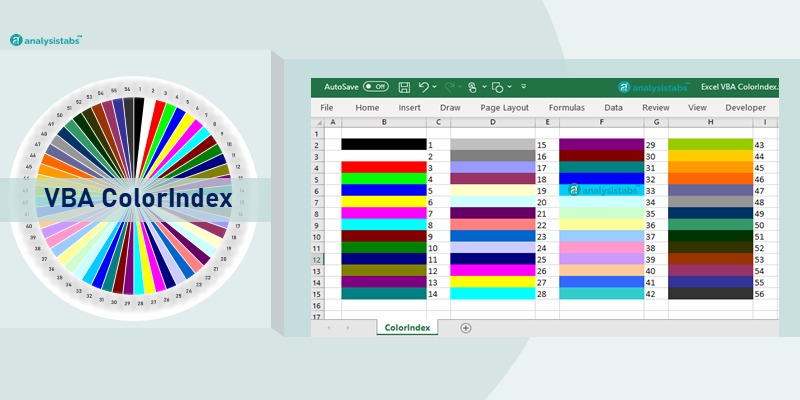Viewport: 800px width, 400px height.
Task: Expand the Touch/Mouse mode dropdown arrow
Action: [x=484, y=87]
